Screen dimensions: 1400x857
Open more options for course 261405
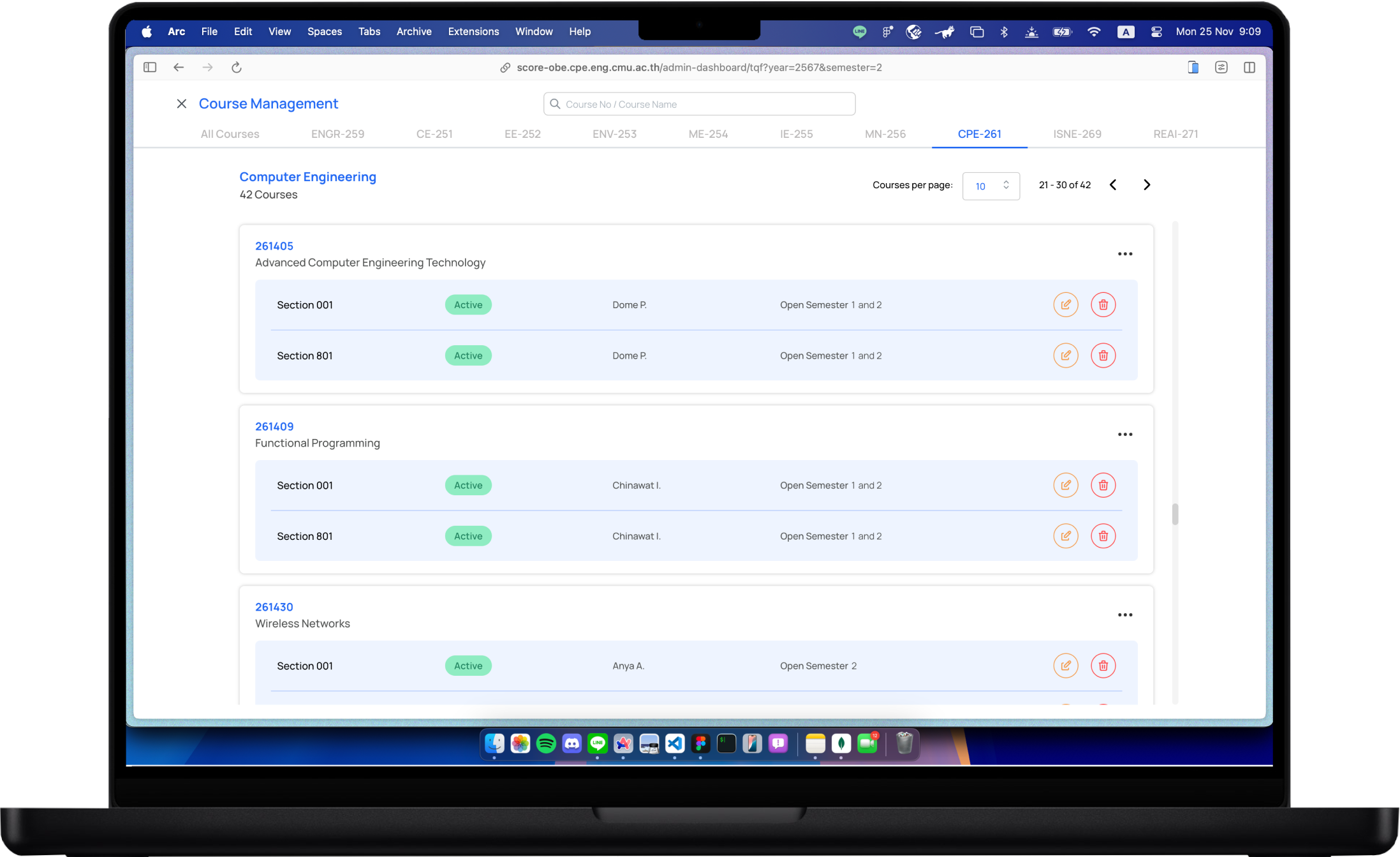tap(1124, 254)
